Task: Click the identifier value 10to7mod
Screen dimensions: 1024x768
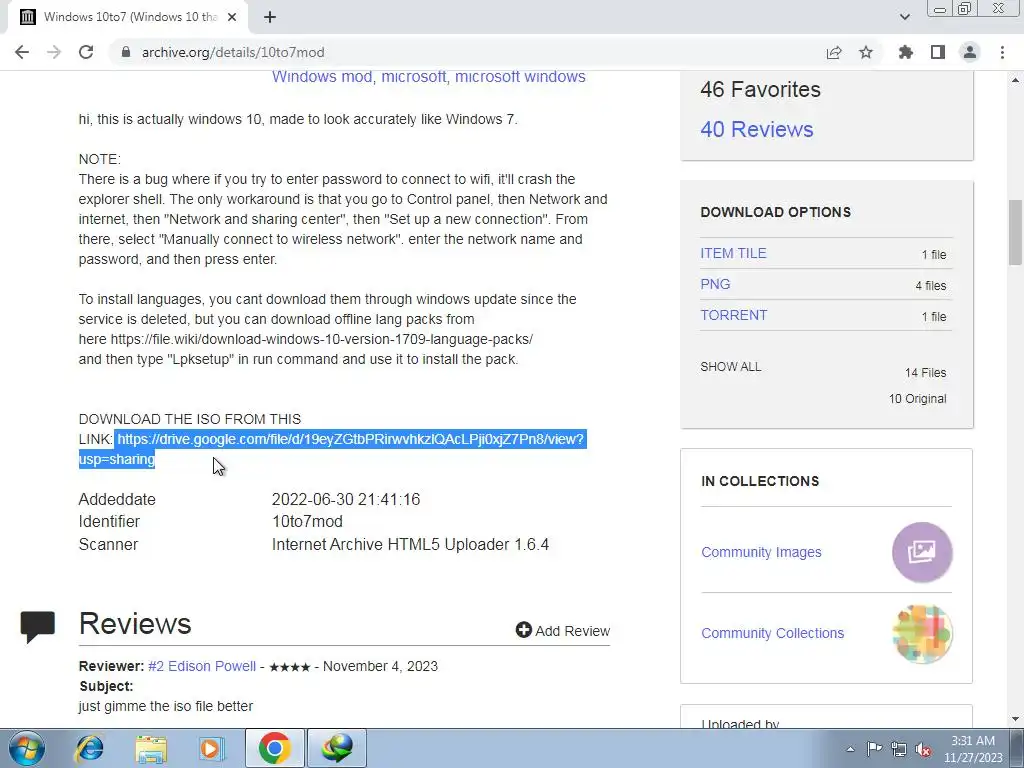Action: coord(307,522)
